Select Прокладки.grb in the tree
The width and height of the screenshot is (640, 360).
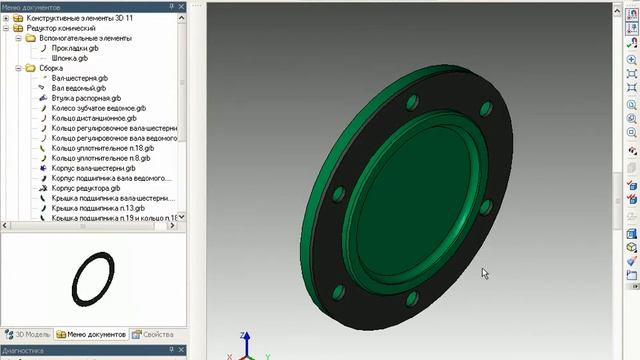(75, 48)
